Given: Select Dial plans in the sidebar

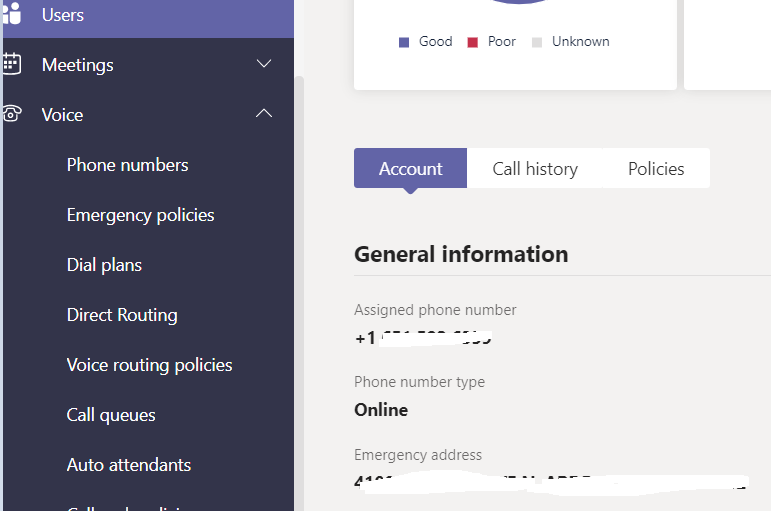Looking at the screenshot, I should (104, 265).
